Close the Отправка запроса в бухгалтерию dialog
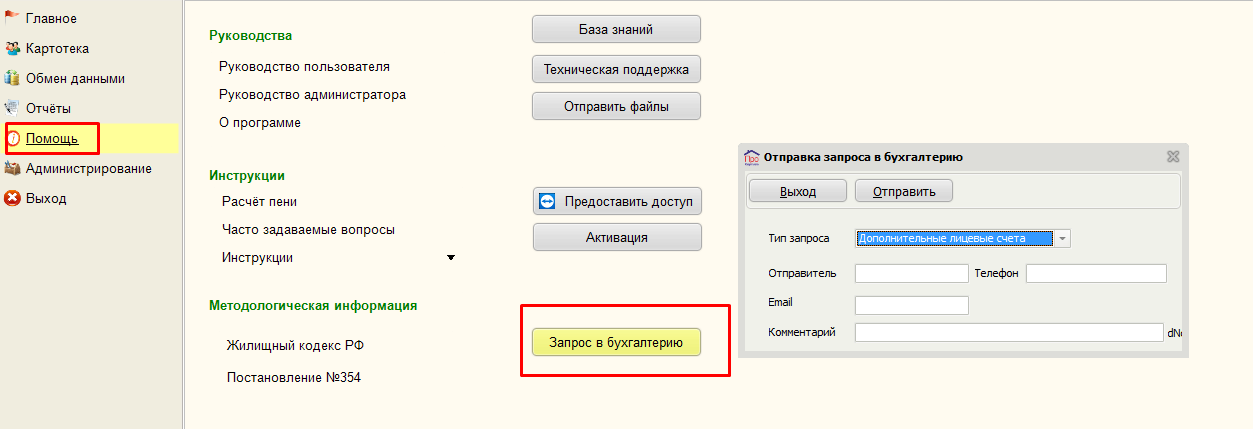This screenshot has width=1253, height=429. point(1173,157)
